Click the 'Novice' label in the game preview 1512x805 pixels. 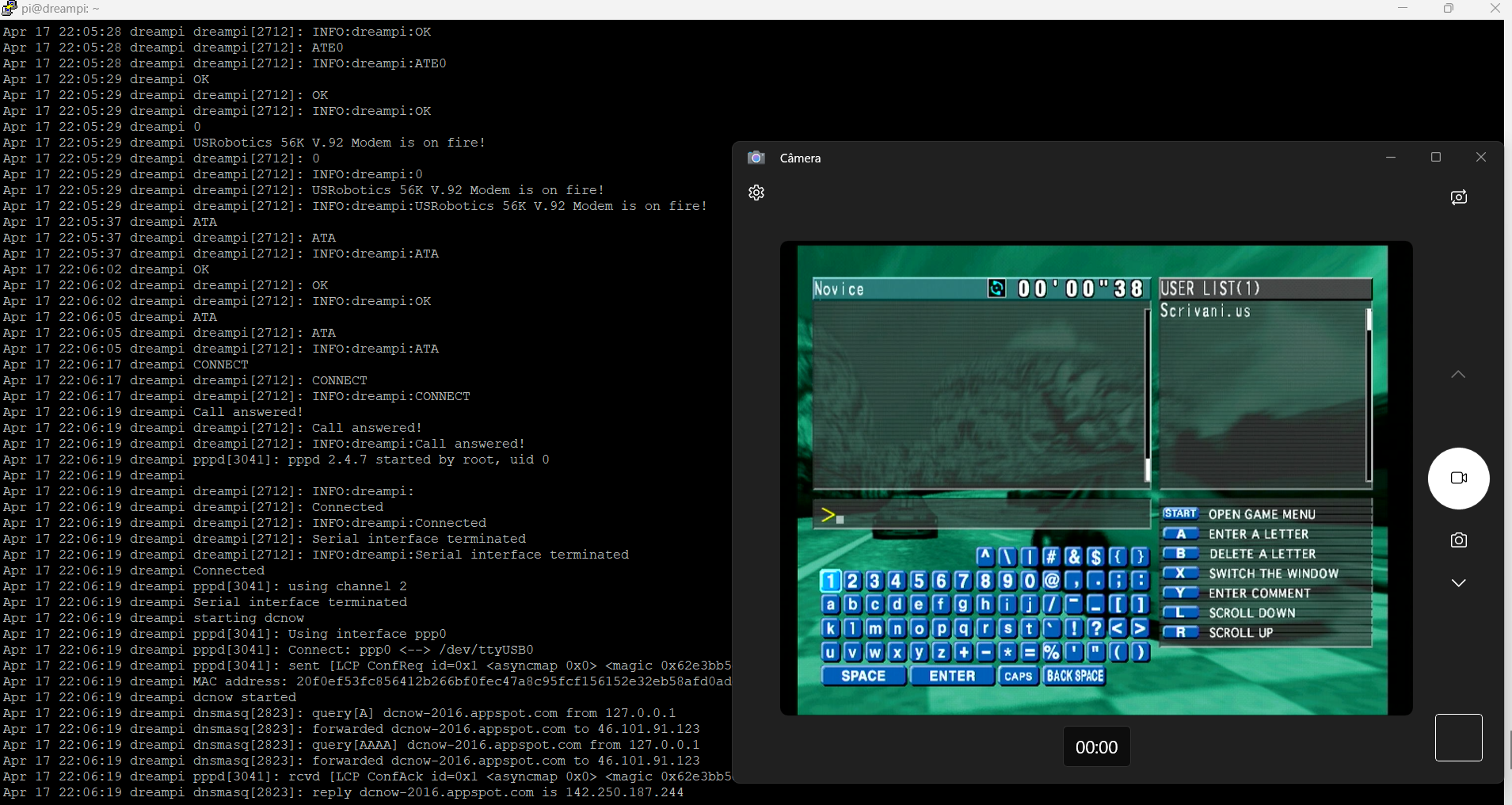coord(840,289)
